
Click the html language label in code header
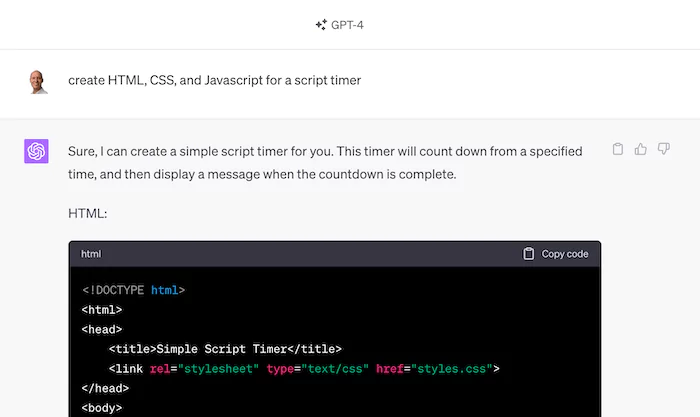pos(91,254)
